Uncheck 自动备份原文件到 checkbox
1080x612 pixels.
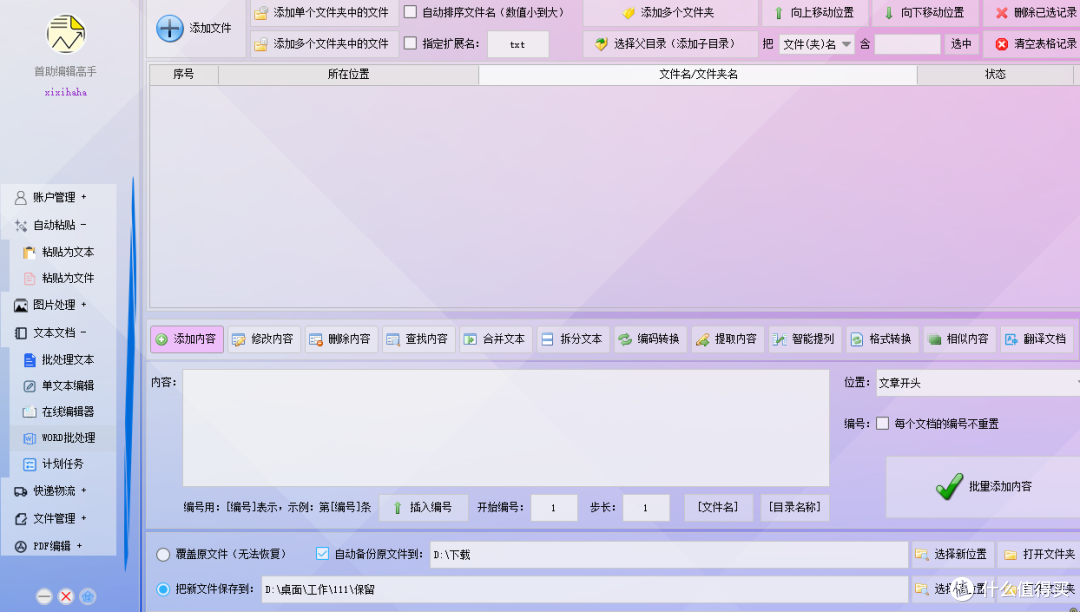pyautogui.click(x=322, y=553)
